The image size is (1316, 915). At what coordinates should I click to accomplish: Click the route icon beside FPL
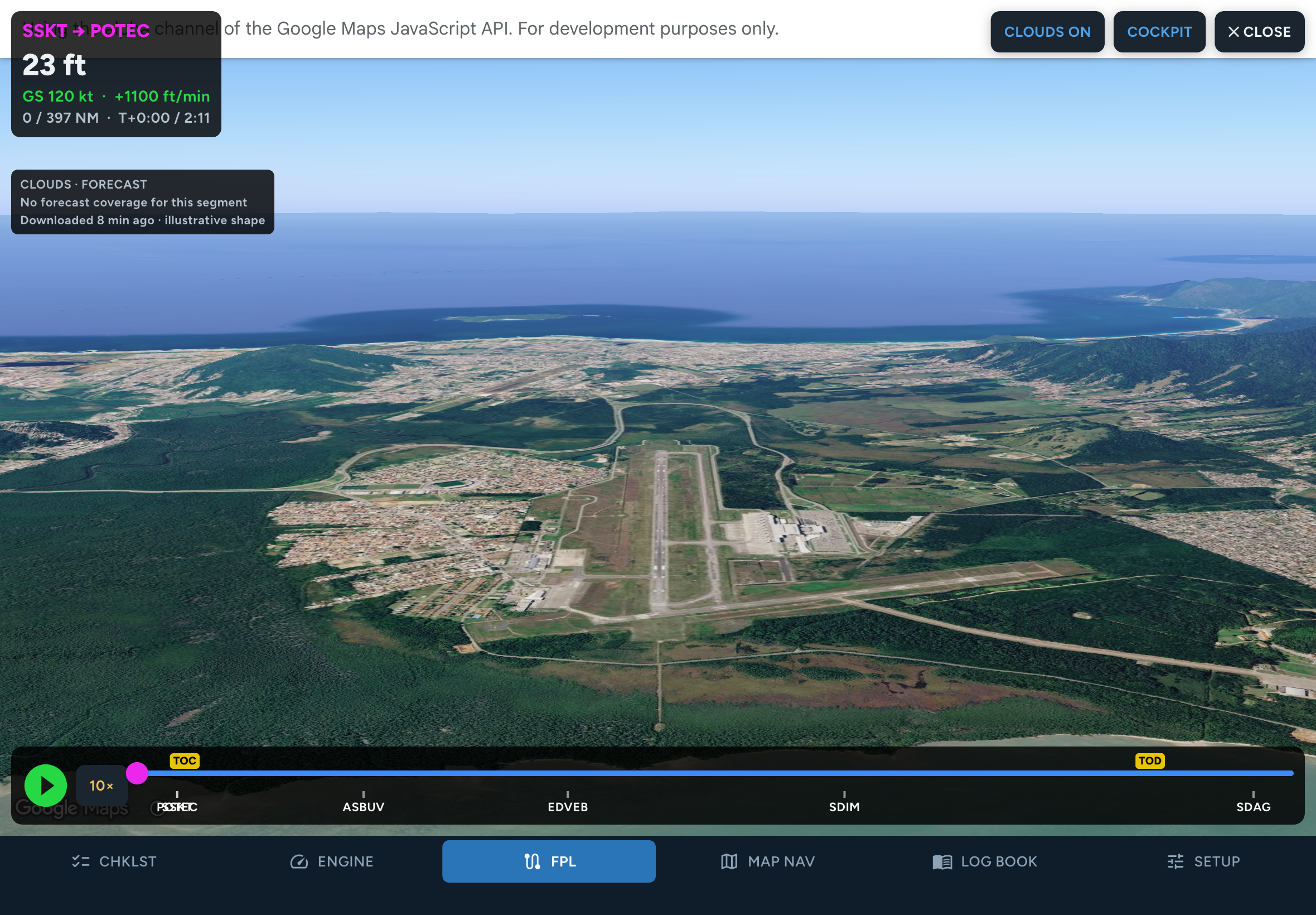[532, 861]
